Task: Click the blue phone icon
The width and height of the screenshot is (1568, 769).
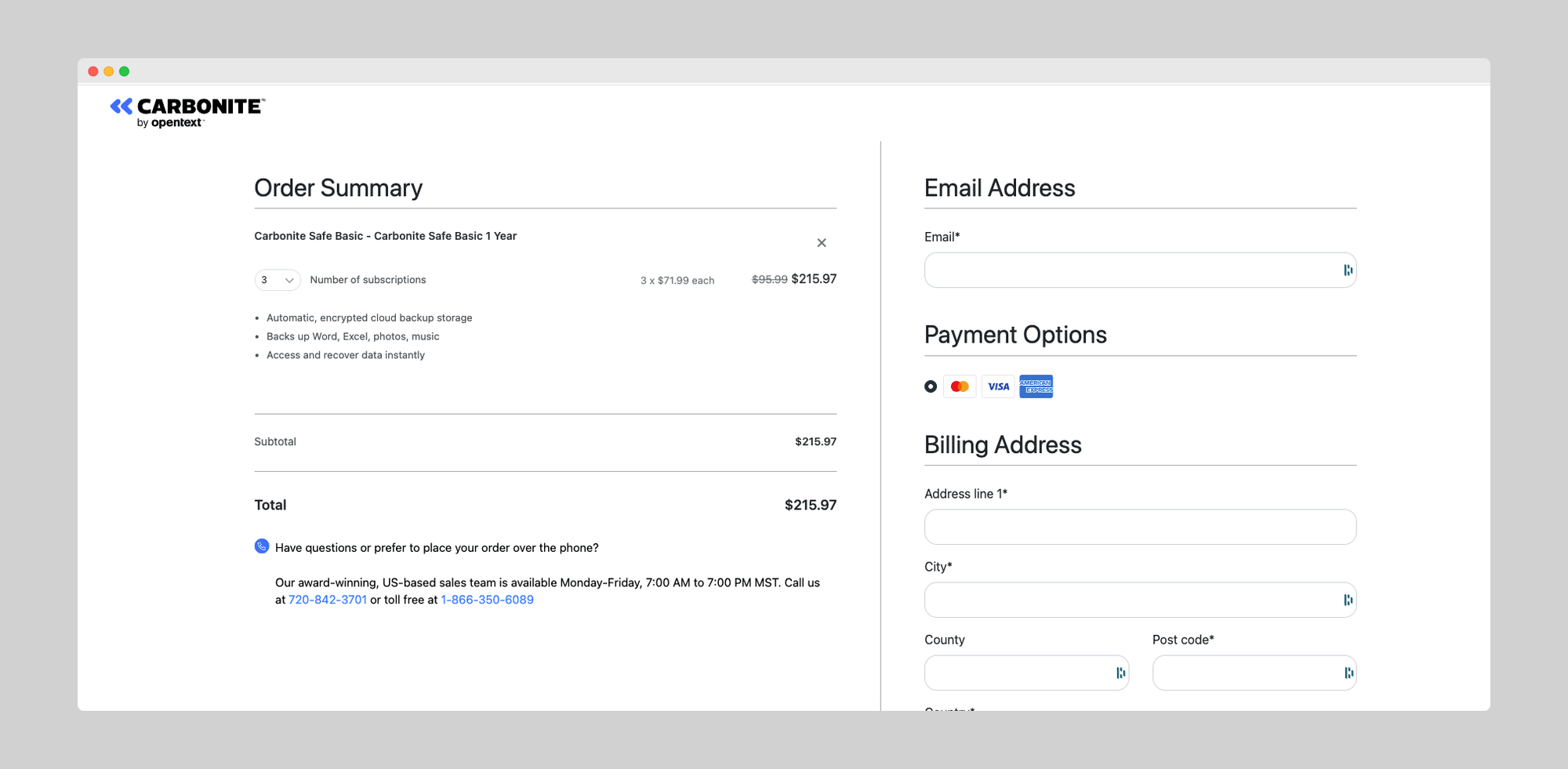Action: 262,546
